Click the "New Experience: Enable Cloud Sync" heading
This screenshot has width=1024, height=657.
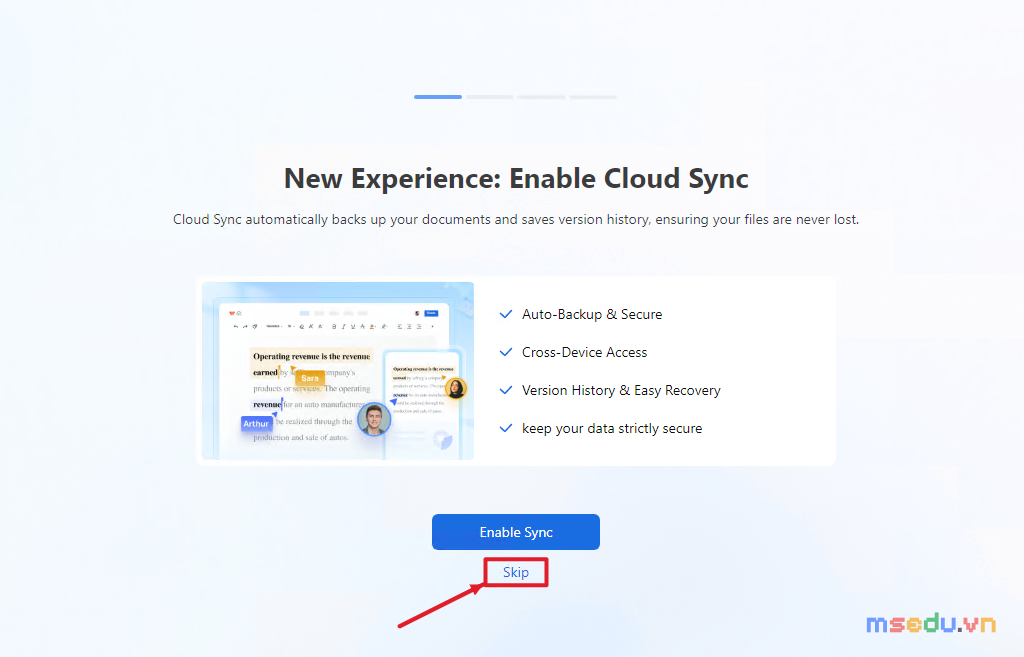coord(516,178)
